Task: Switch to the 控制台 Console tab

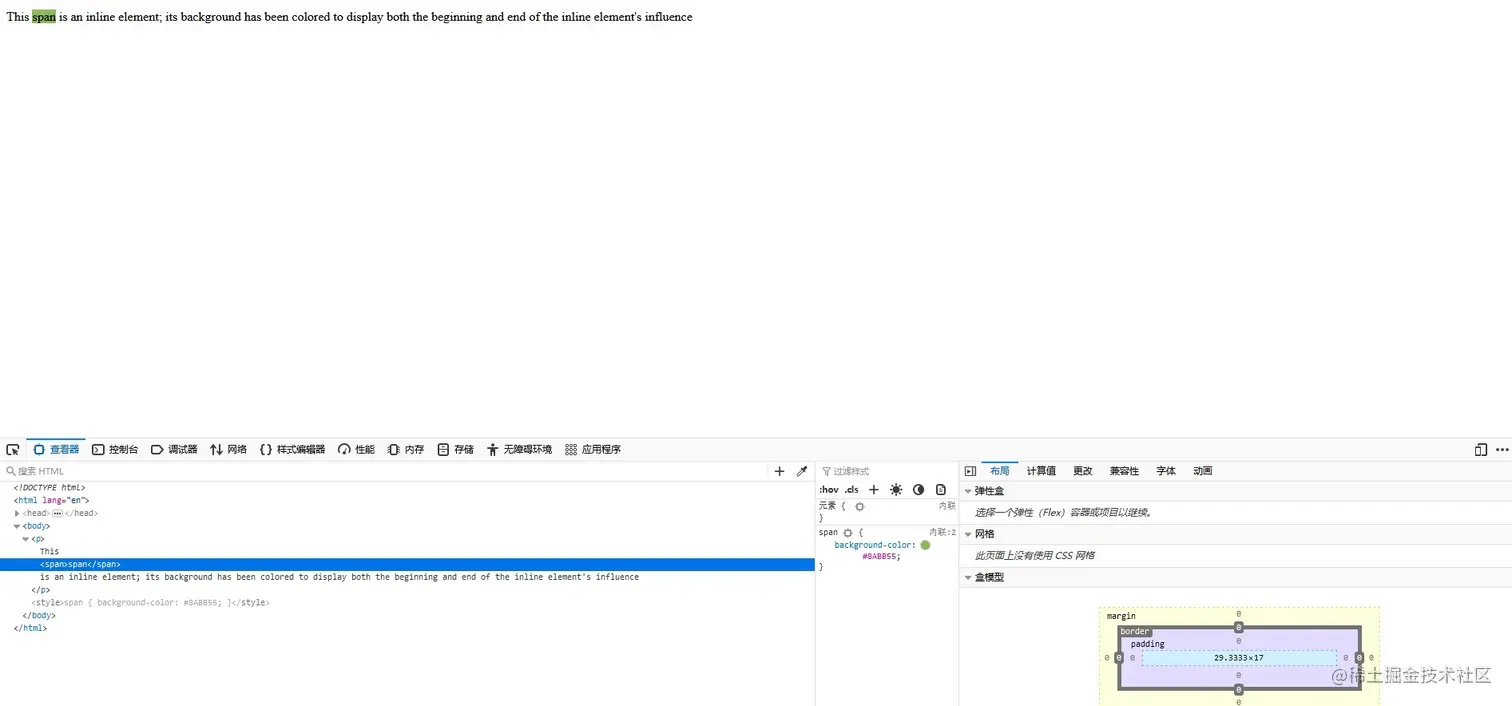Action: coord(115,450)
